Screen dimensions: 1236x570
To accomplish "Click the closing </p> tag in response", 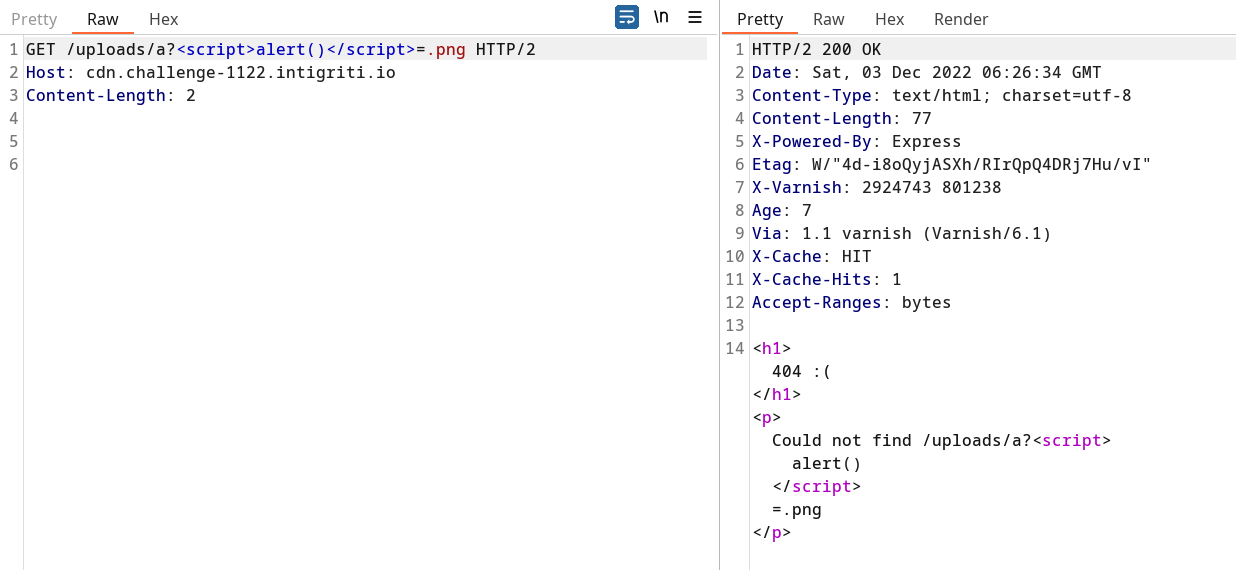I will pos(772,532).
